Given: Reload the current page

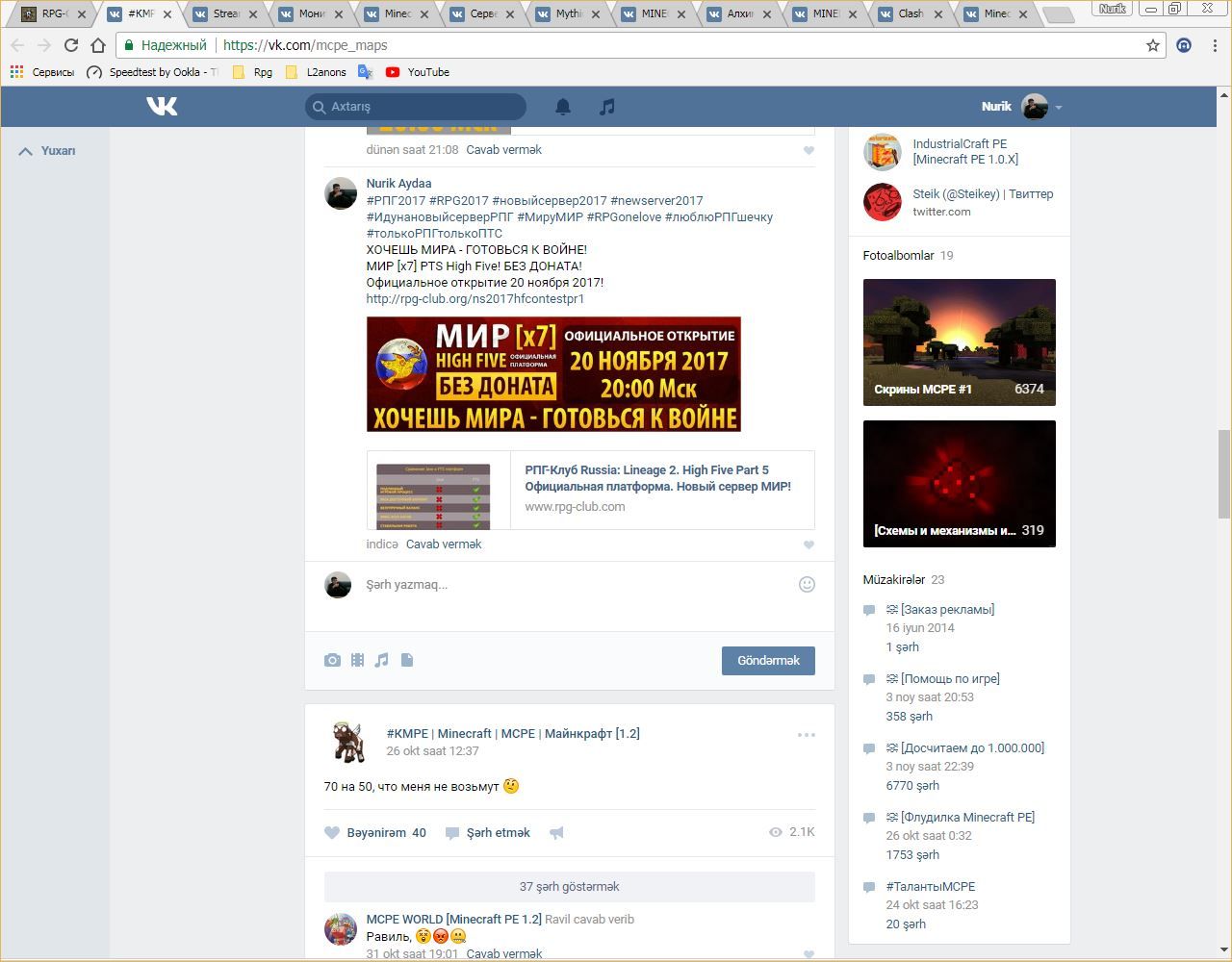Looking at the screenshot, I should [x=71, y=45].
